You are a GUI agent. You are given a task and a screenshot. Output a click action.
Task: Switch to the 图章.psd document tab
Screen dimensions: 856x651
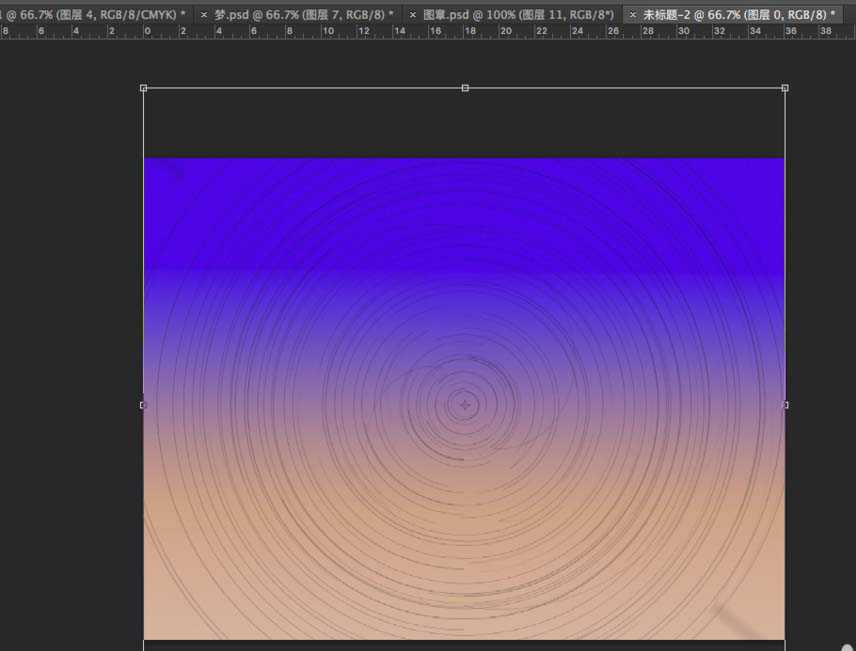[517, 15]
